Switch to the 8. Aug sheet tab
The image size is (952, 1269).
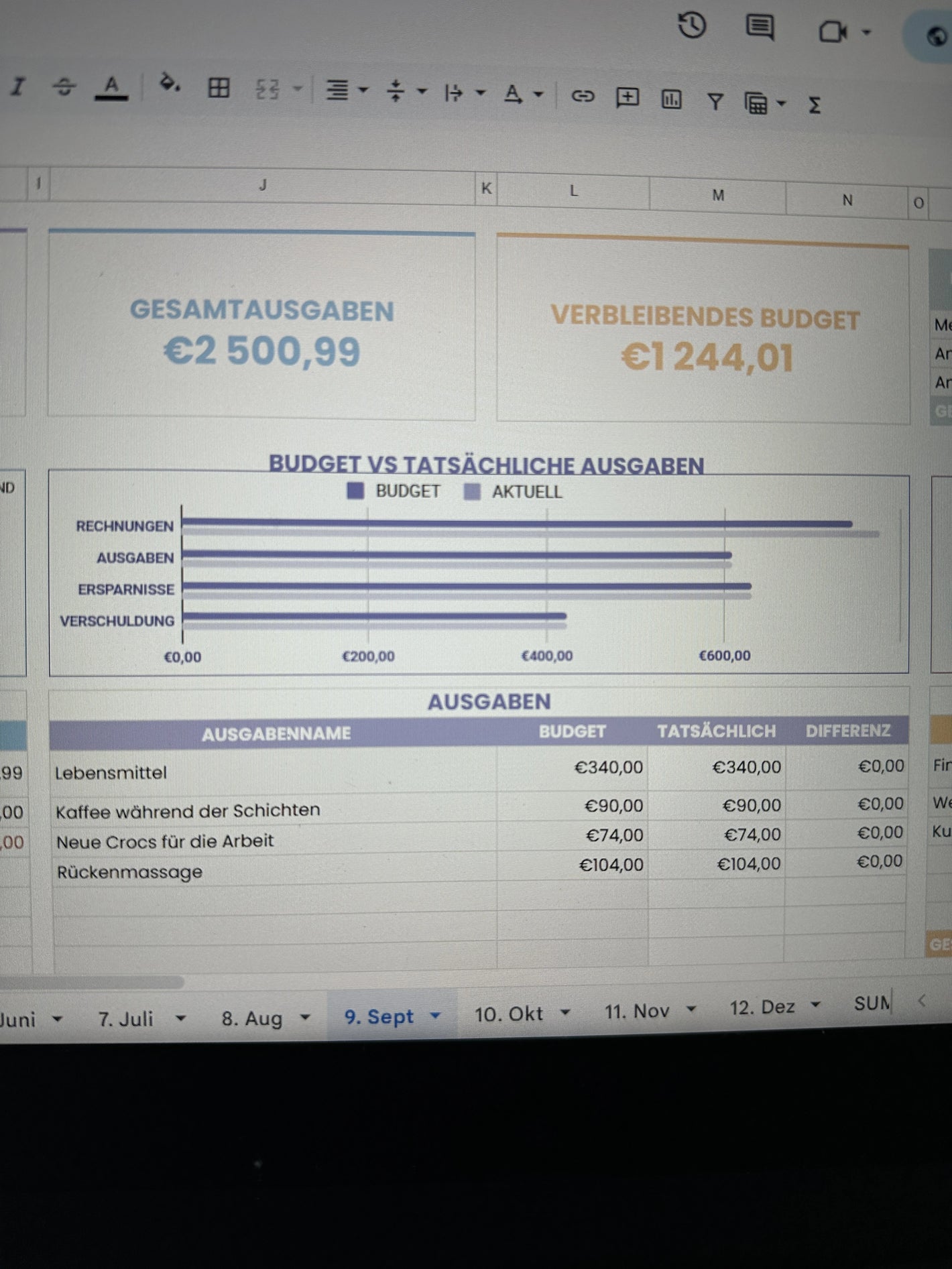click(x=252, y=1018)
